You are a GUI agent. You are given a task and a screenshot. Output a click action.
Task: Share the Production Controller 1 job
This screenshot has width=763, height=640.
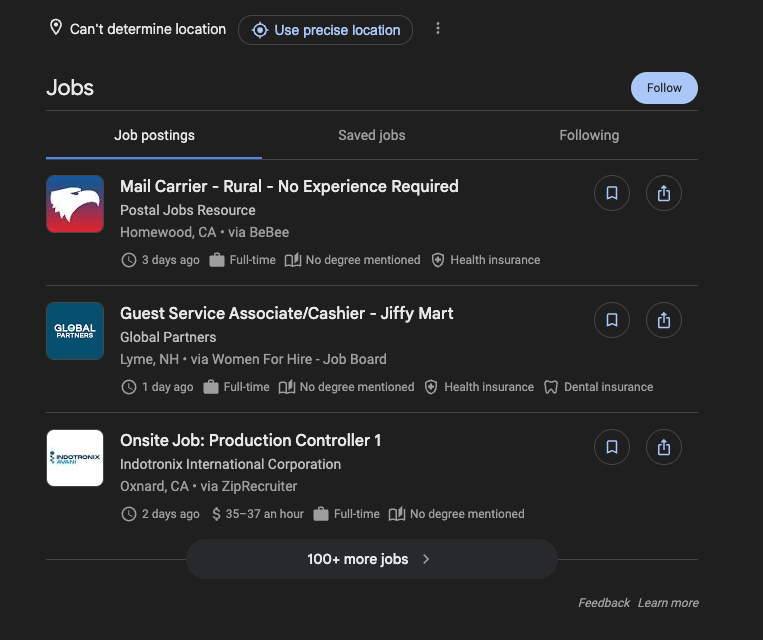click(x=664, y=447)
